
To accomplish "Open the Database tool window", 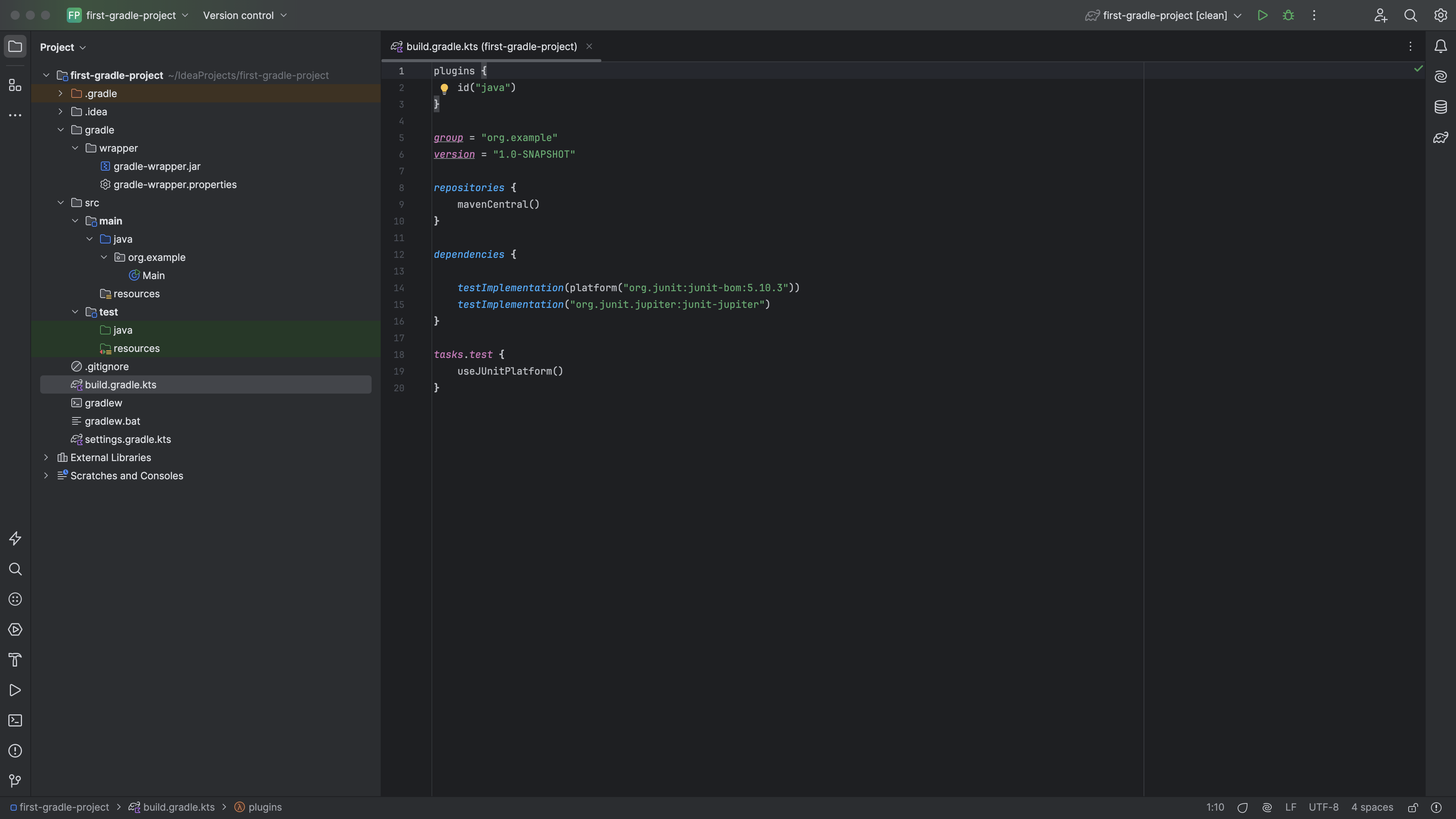I will 1440,107.
